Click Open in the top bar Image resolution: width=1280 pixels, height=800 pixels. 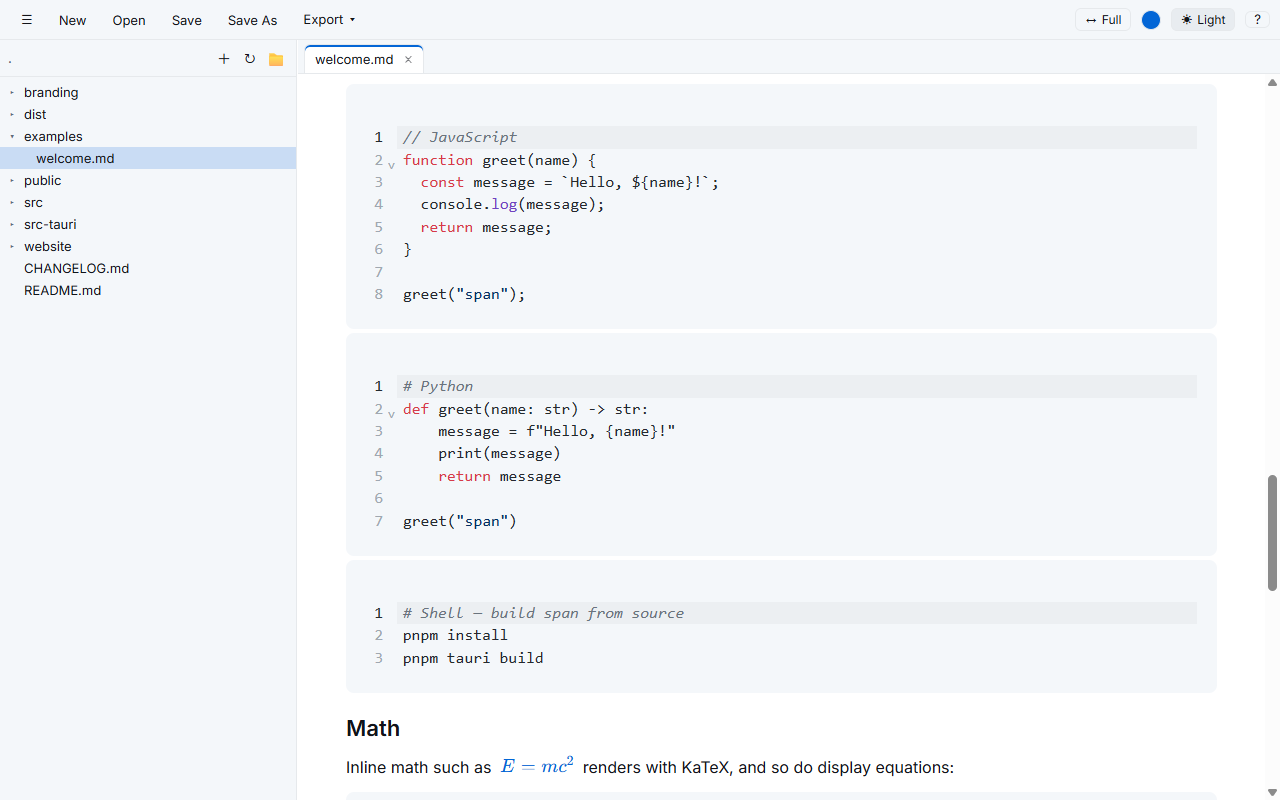coord(129,20)
